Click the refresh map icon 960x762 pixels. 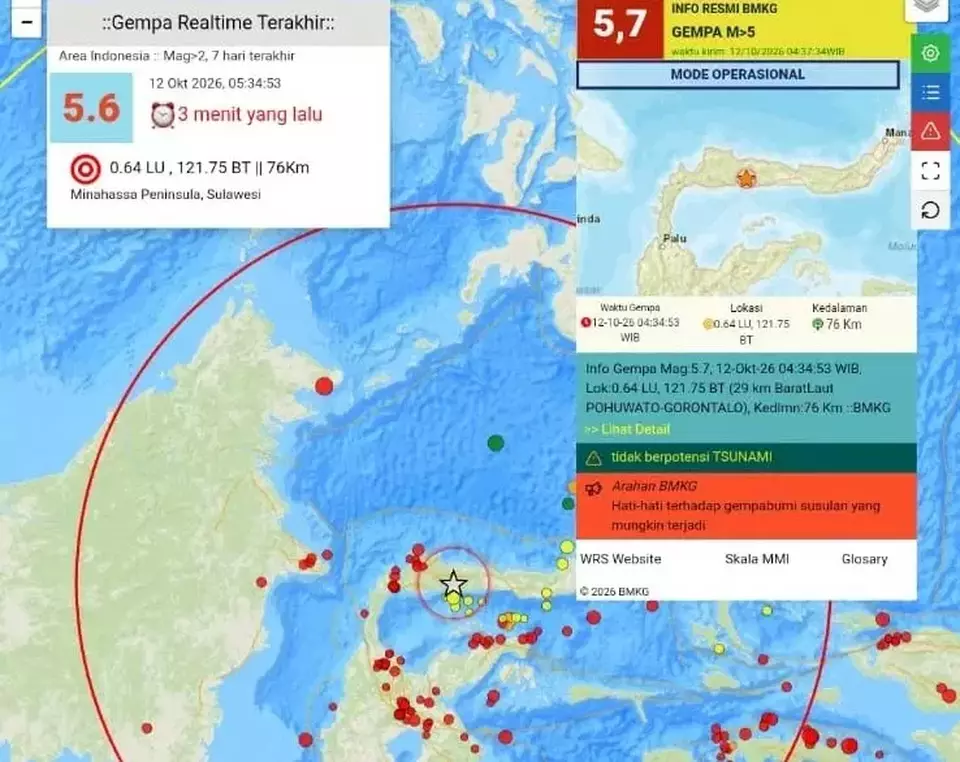tap(930, 210)
